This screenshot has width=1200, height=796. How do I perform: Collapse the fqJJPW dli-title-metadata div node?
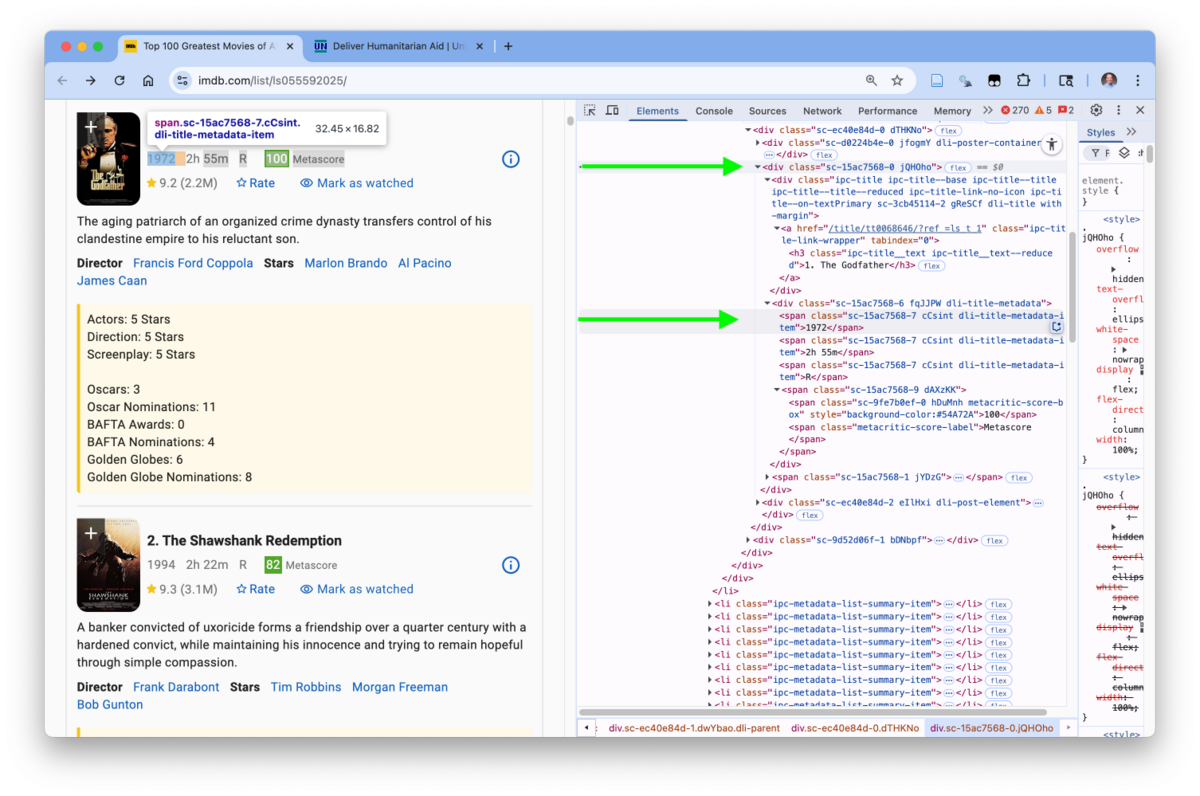(x=767, y=303)
